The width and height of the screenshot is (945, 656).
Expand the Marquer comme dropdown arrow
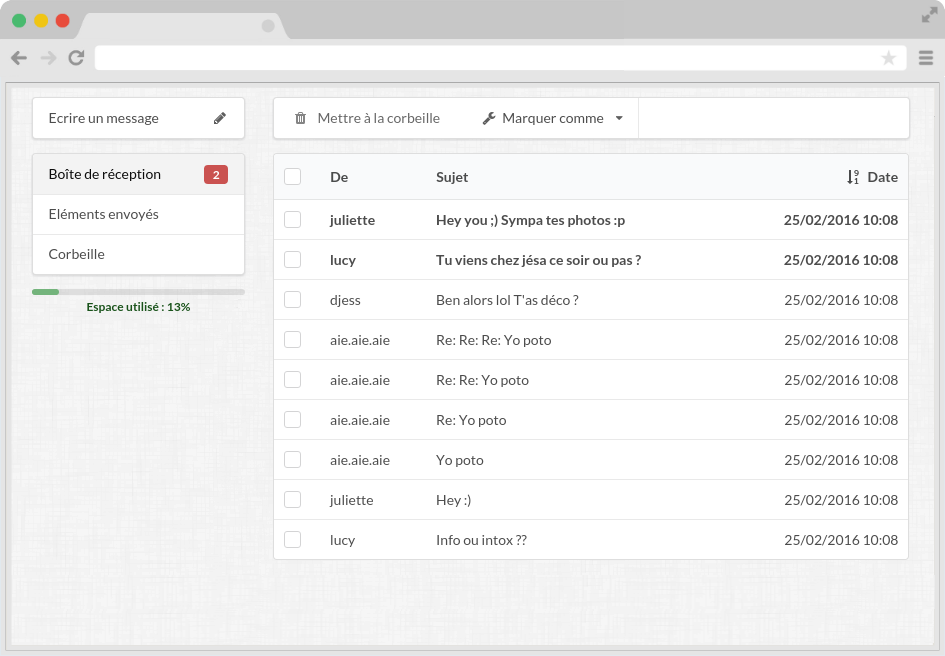point(619,118)
